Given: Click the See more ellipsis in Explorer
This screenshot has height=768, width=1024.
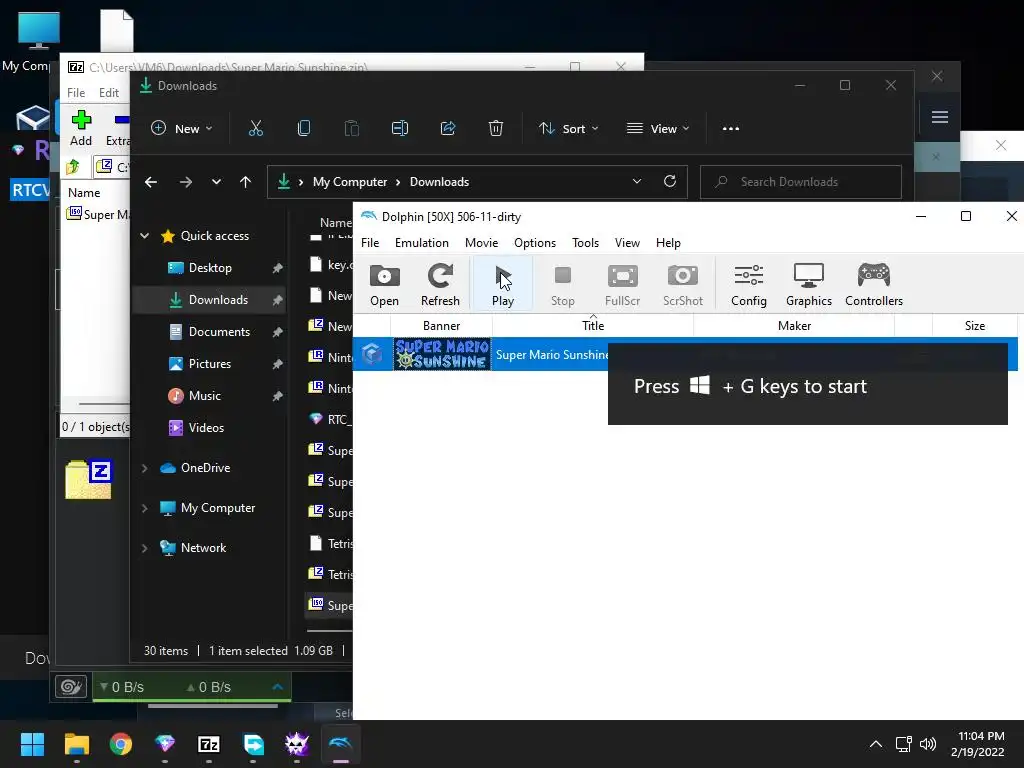Looking at the screenshot, I should (731, 129).
